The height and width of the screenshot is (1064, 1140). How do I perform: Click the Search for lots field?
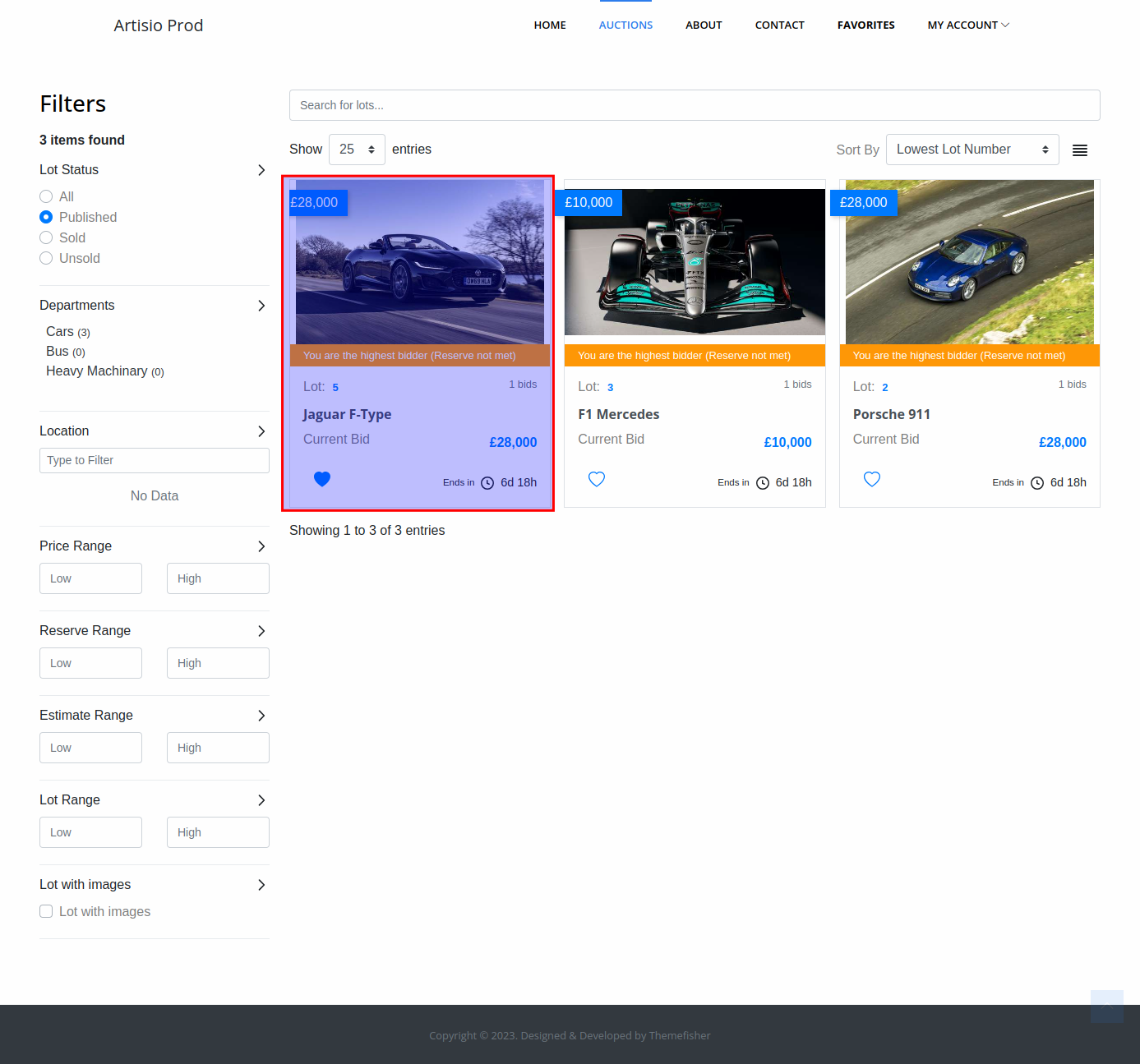point(695,105)
